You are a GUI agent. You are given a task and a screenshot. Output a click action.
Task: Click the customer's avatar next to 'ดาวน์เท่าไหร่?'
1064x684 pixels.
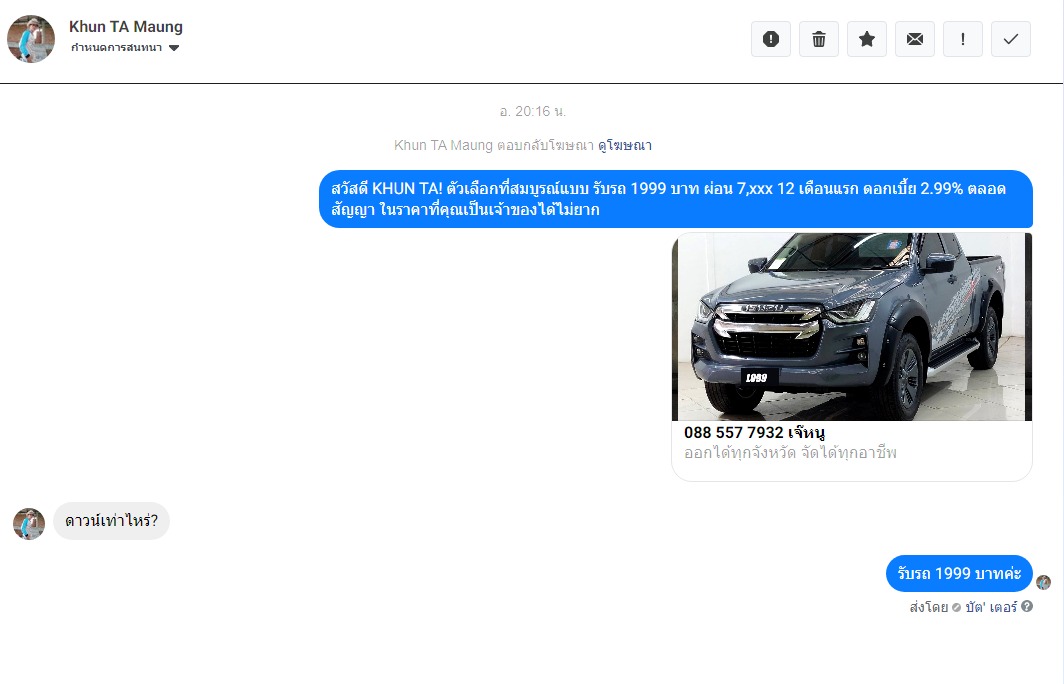(29, 523)
